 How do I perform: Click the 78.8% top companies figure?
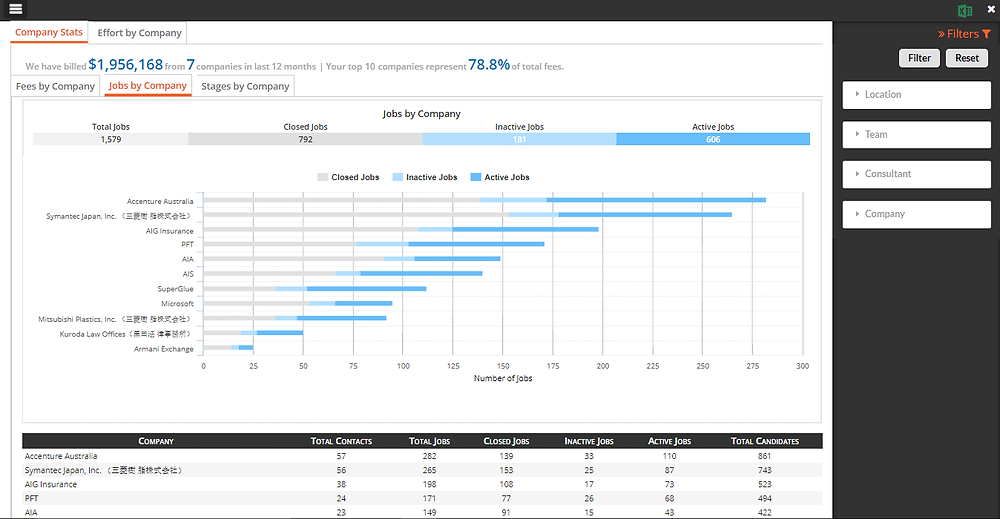[489, 64]
